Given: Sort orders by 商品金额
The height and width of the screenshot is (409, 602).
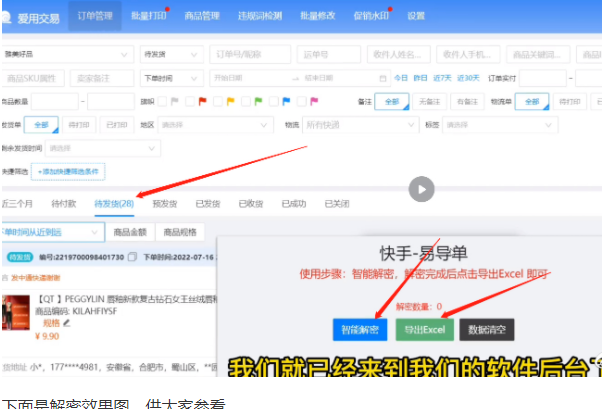Looking at the screenshot, I should coord(130,232).
